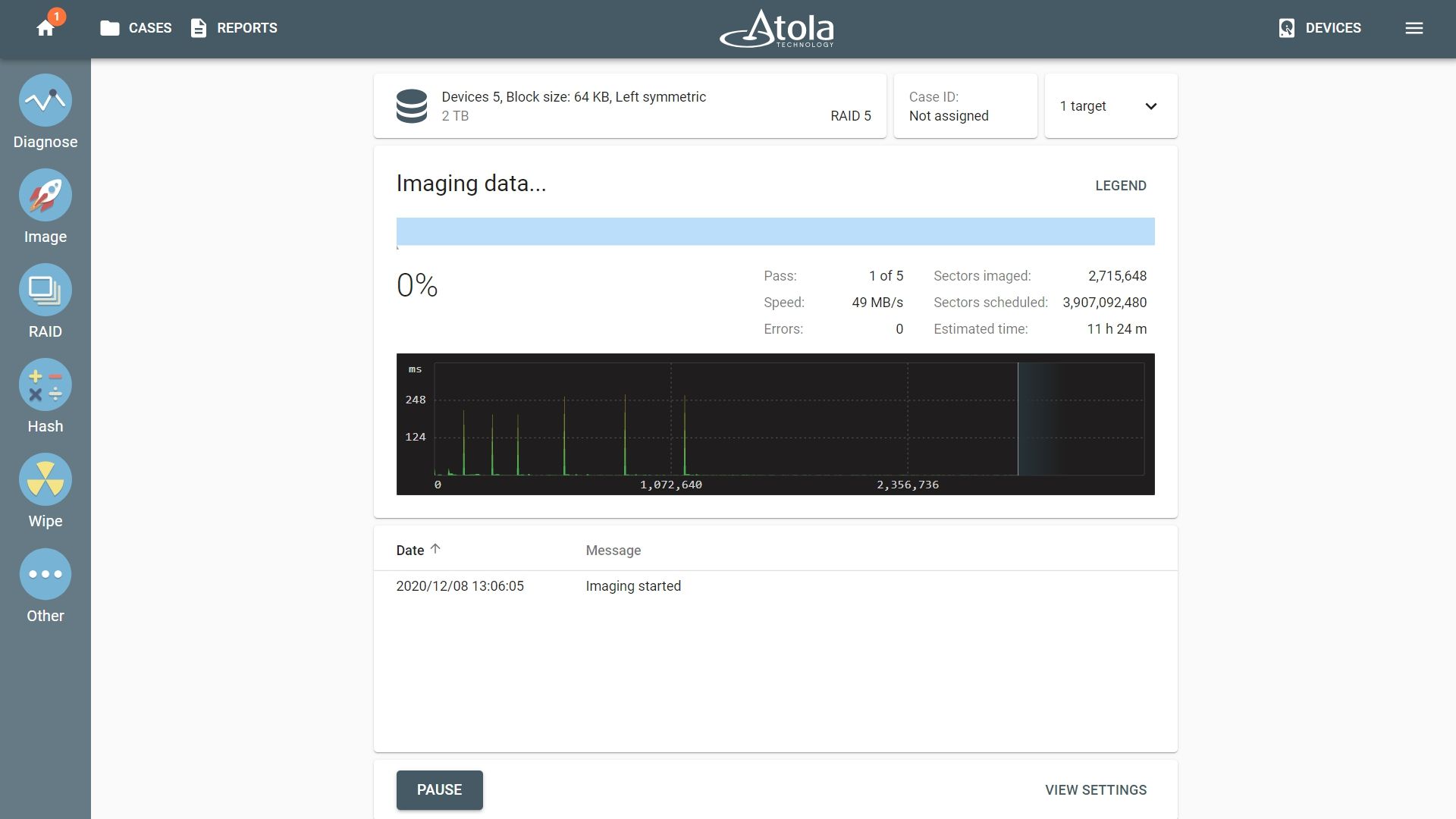Click the Speed value 49 MB/s

(877, 303)
